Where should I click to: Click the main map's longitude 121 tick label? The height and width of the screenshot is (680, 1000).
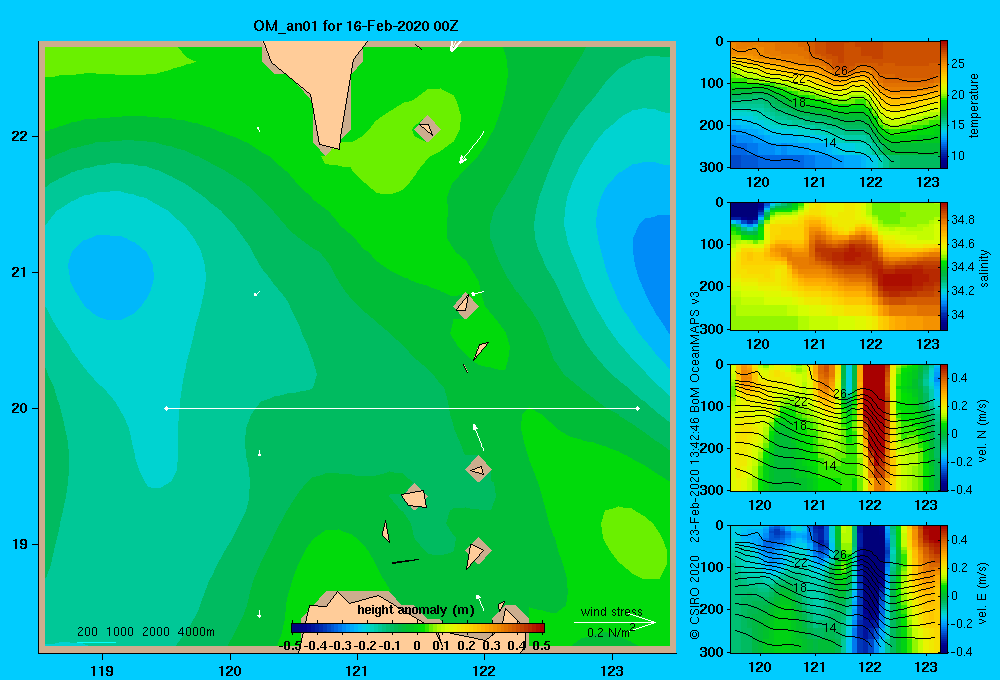tap(357, 670)
